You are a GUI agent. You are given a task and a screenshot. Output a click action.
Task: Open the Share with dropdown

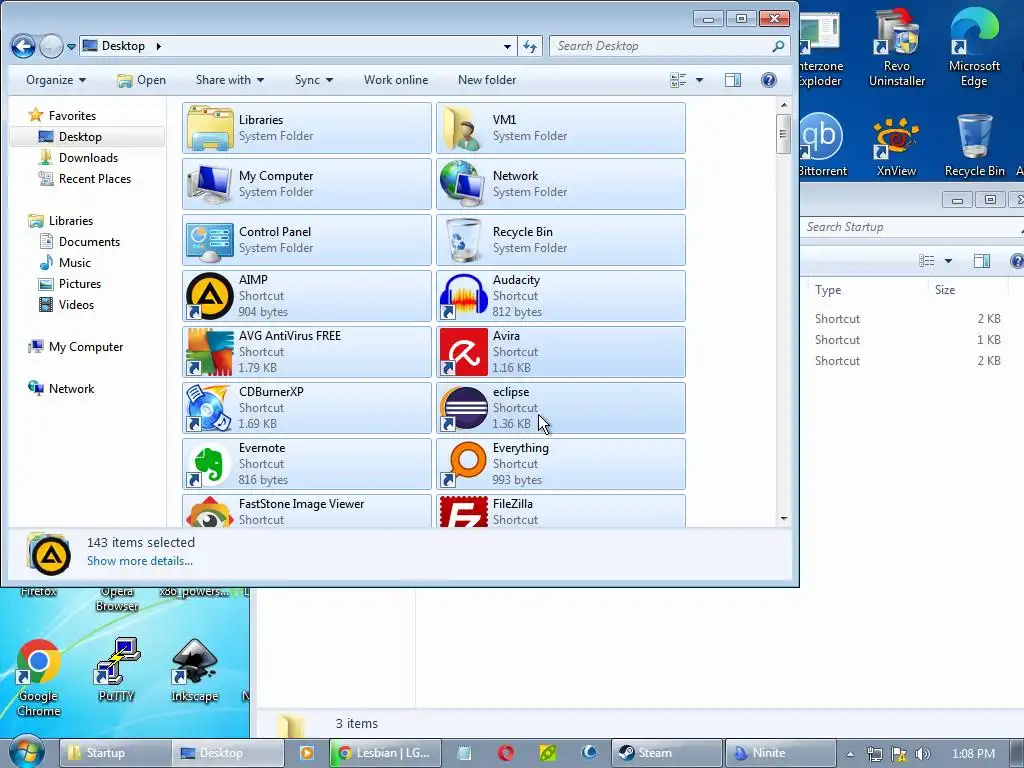tap(230, 80)
